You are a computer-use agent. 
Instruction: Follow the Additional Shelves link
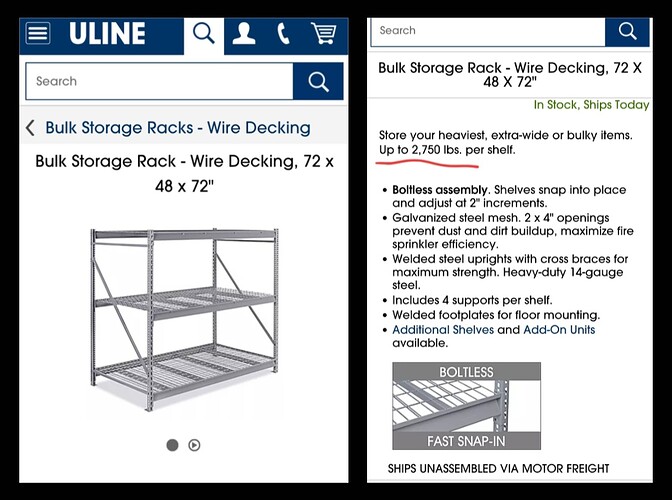point(443,329)
